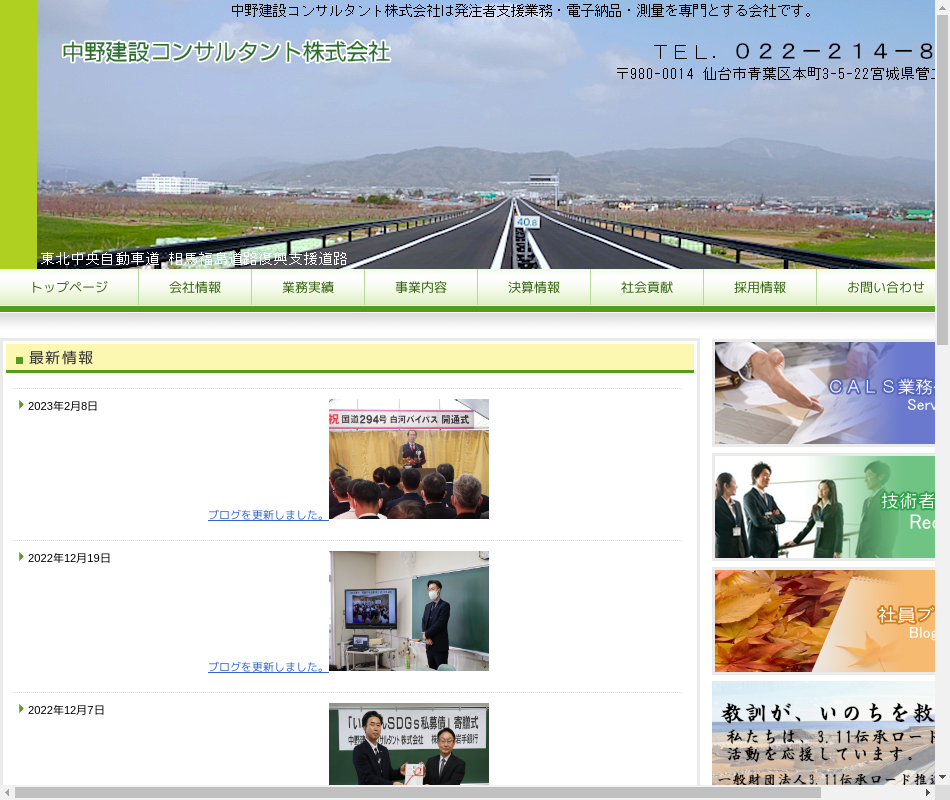Open the 社員ブログ autumn leaves banner

[x=825, y=621]
